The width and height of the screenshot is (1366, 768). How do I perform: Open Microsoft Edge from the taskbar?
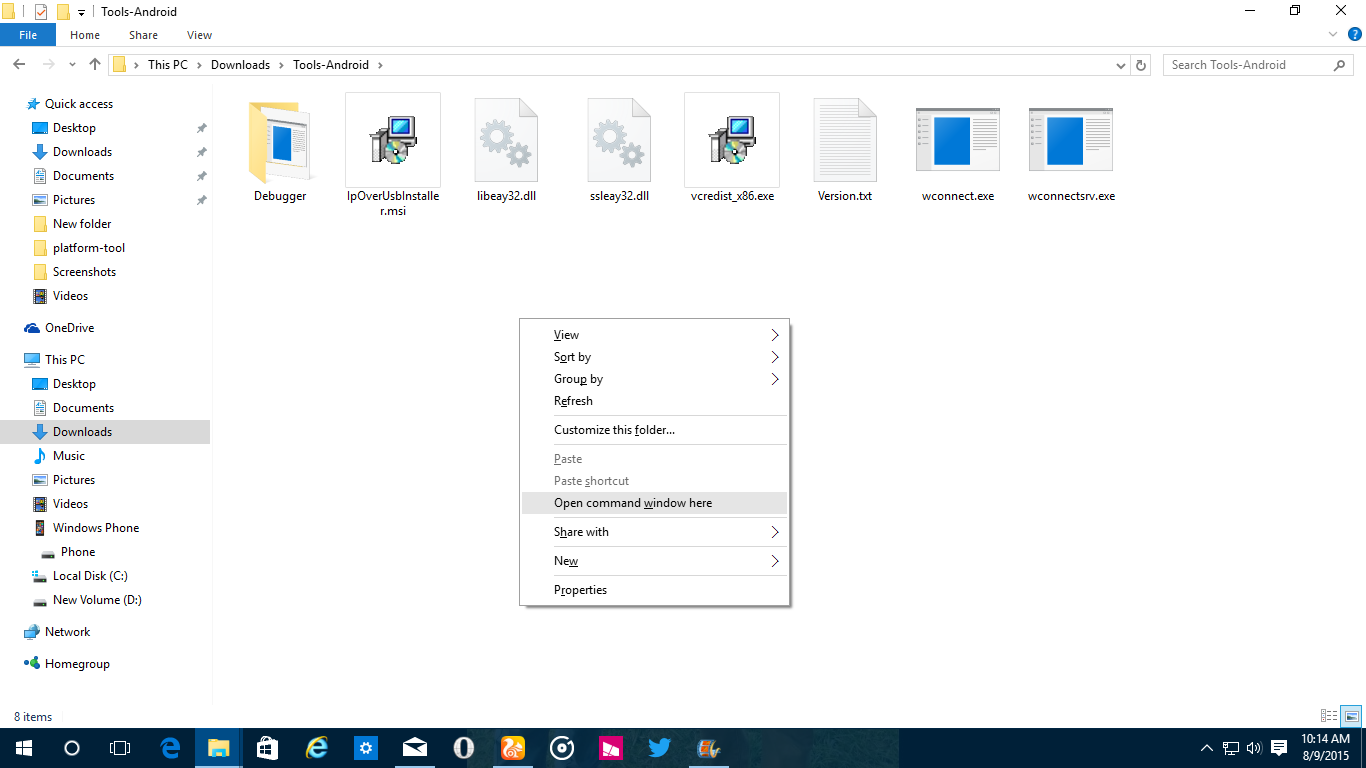click(x=171, y=748)
